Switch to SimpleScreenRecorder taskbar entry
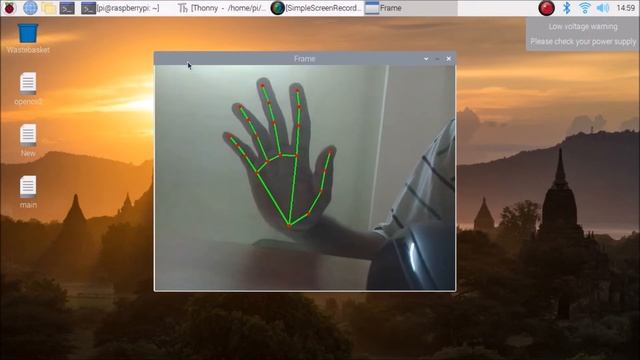640x360 pixels. click(316, 8)
